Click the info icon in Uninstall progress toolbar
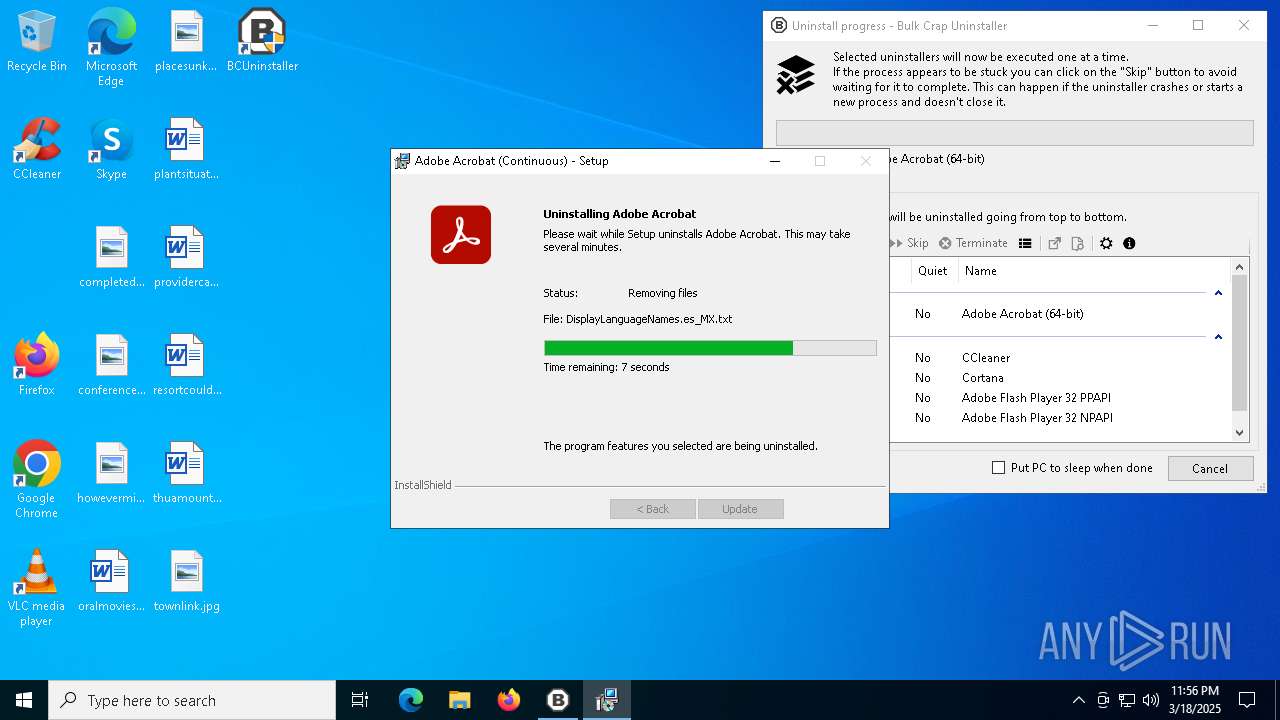The height and width of the screenshot is (720, 1280). 1129,243
